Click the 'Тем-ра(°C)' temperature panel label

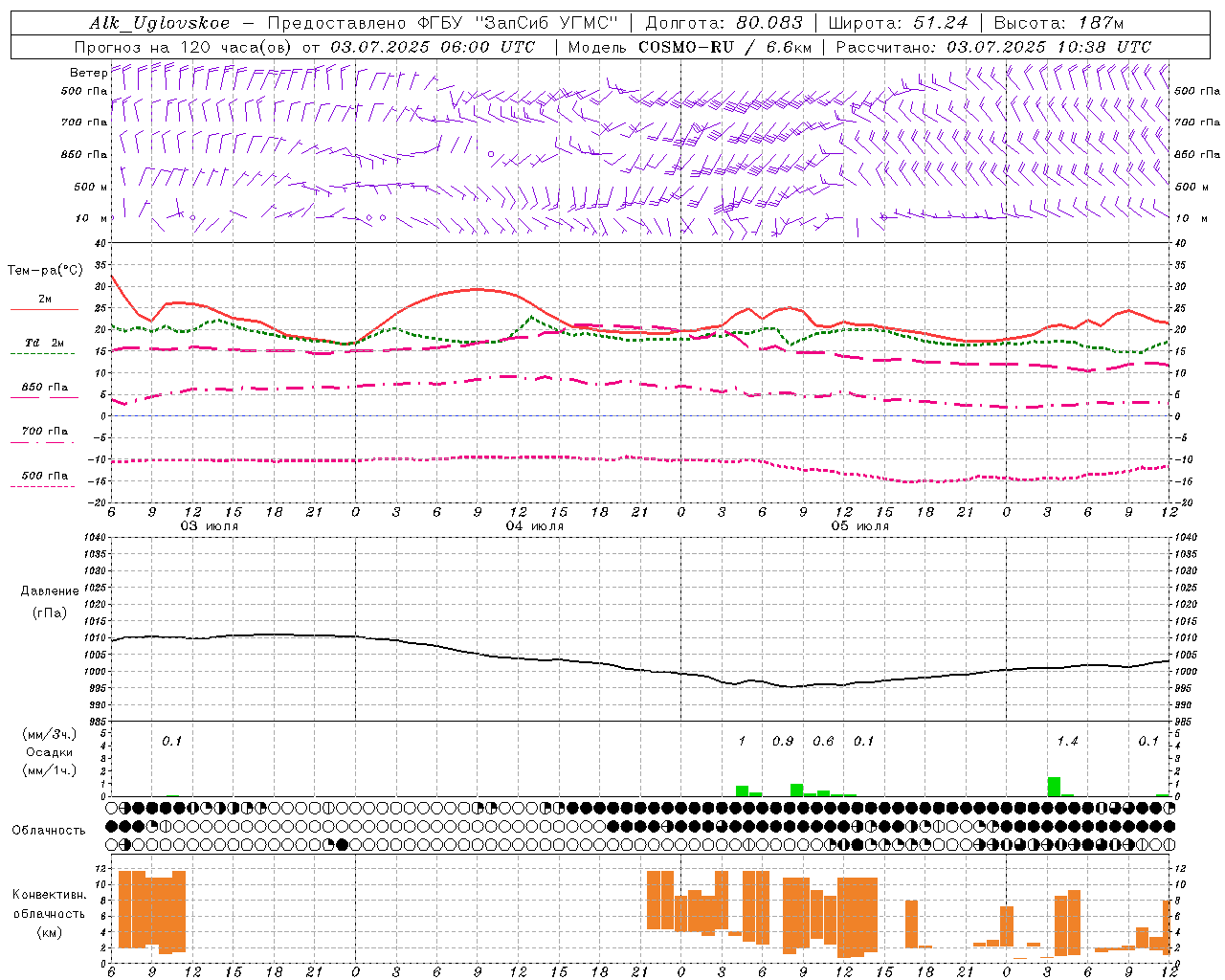(x=45, y=271)
